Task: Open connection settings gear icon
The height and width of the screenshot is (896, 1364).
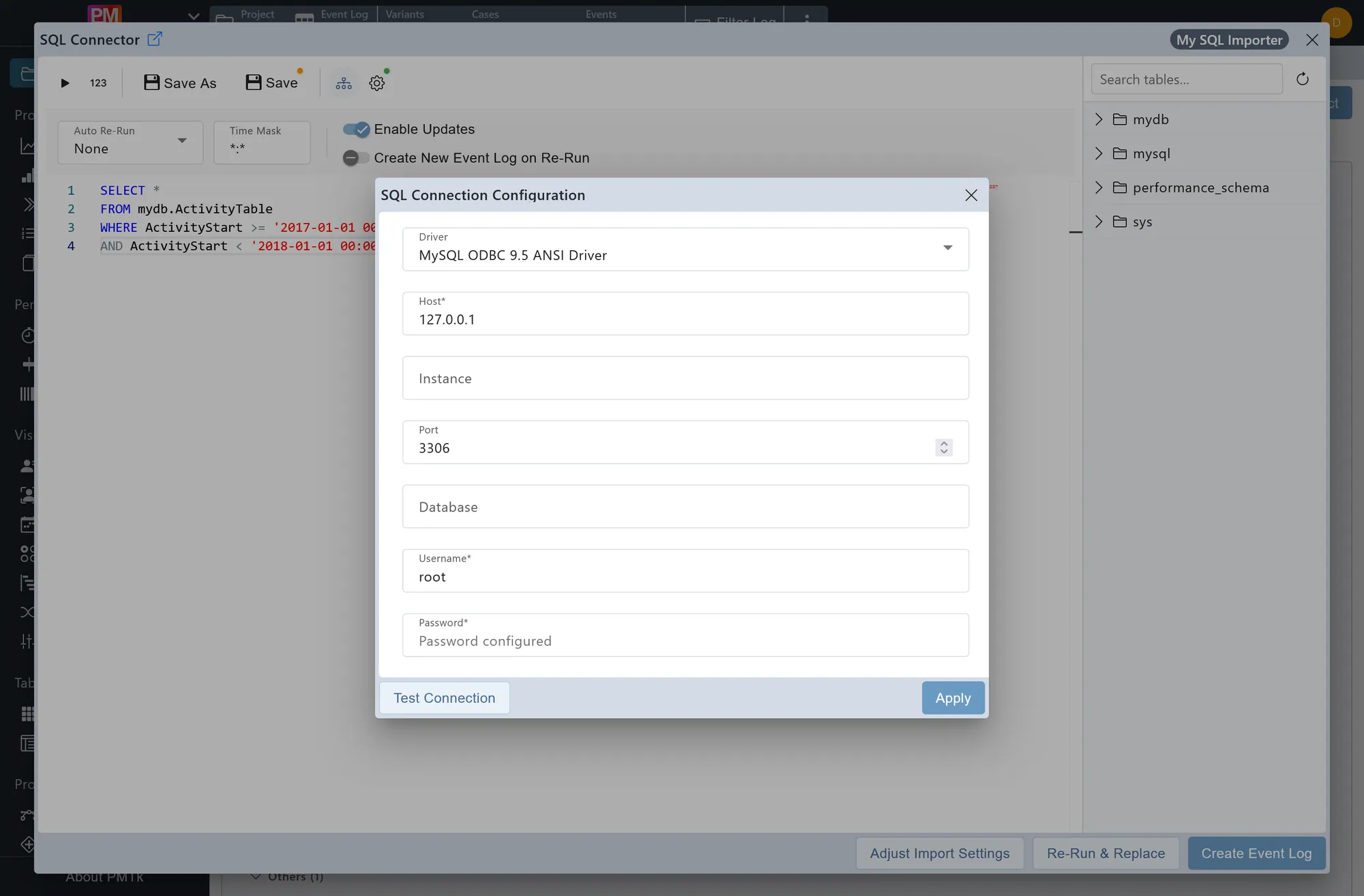Action: tap(377, 83)
